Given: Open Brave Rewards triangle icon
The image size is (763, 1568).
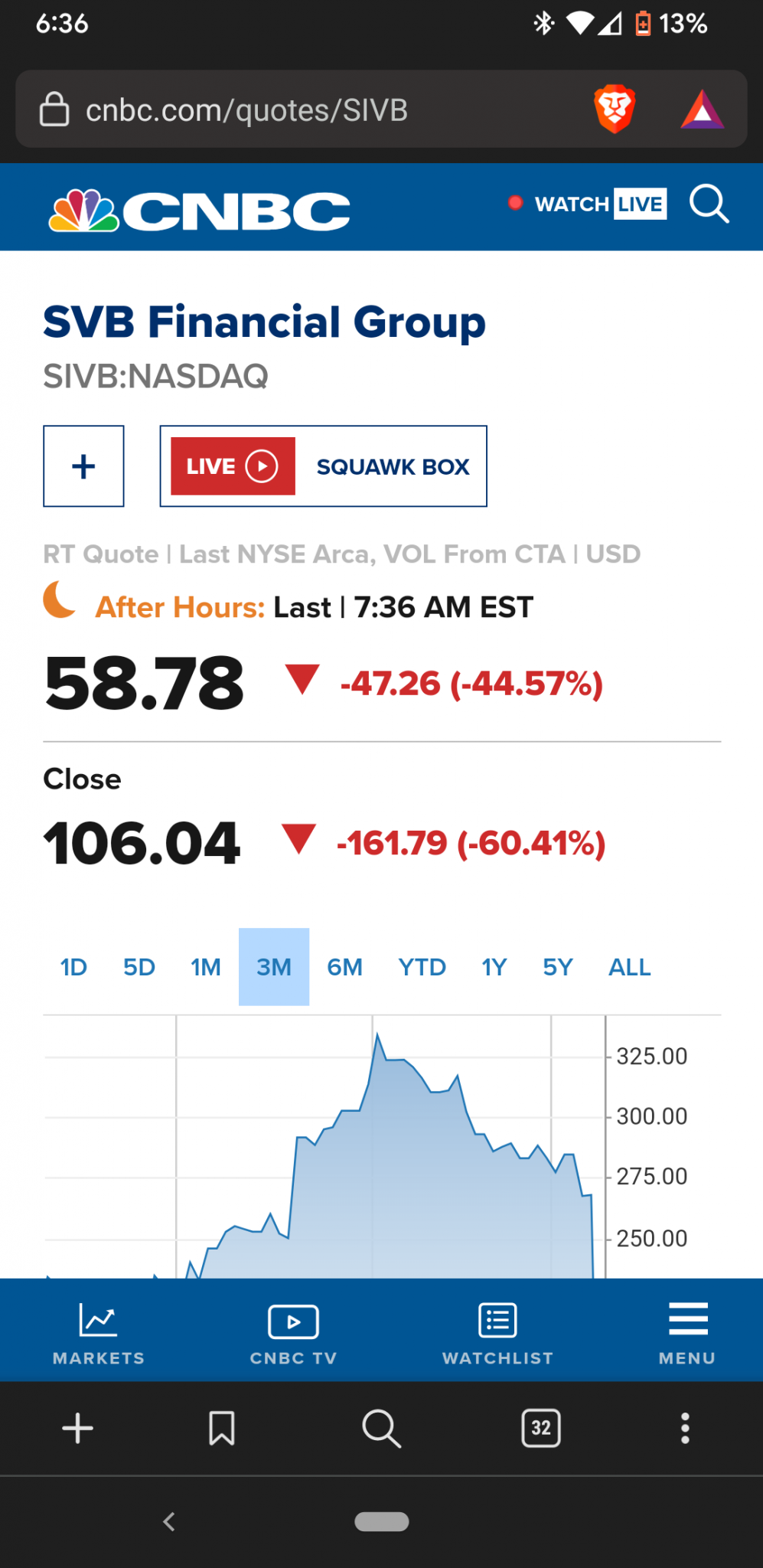Looking at the screenshot, I should tap(702, 109).
